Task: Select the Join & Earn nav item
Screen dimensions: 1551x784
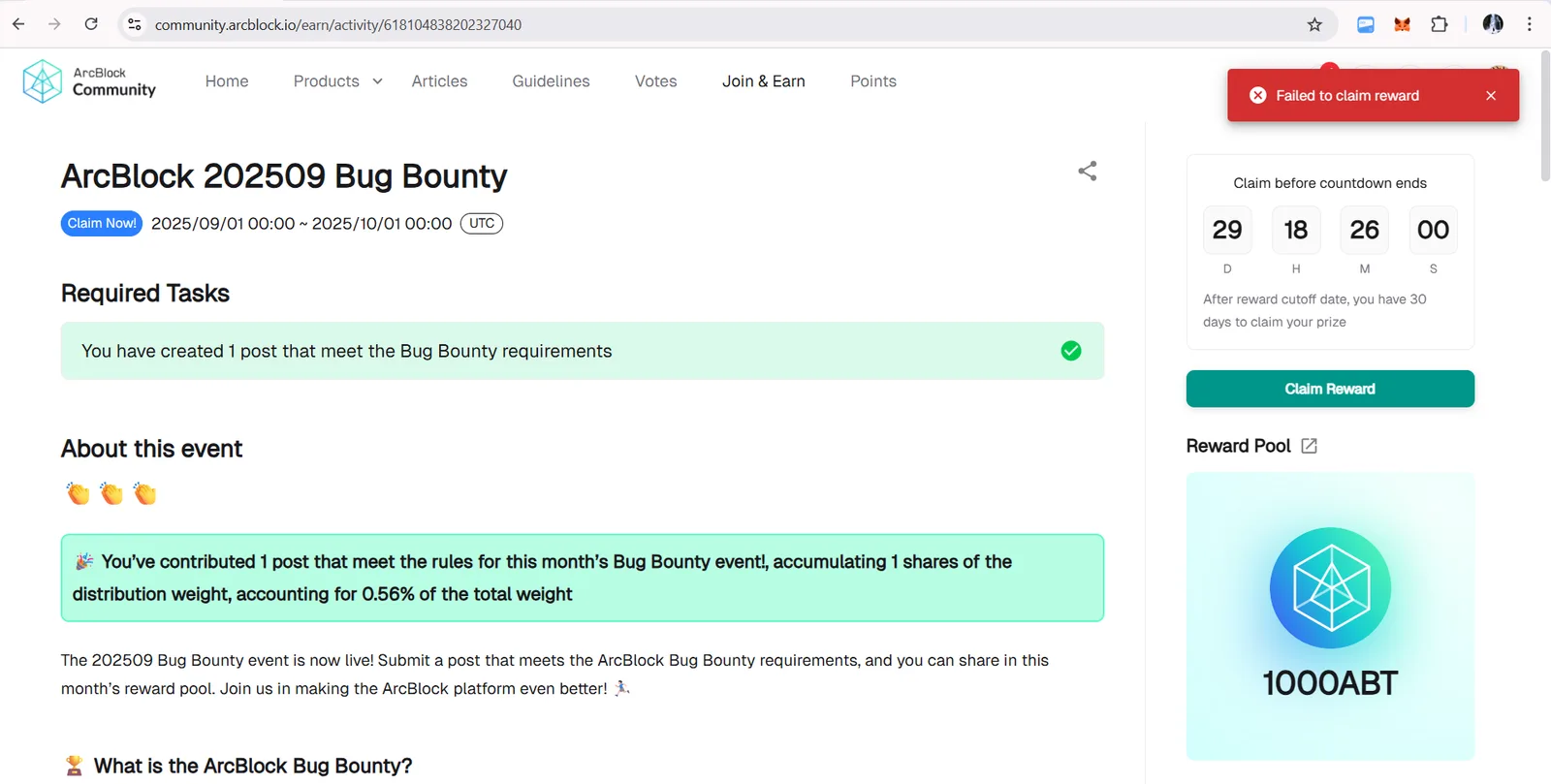Action: coord(764,81)
